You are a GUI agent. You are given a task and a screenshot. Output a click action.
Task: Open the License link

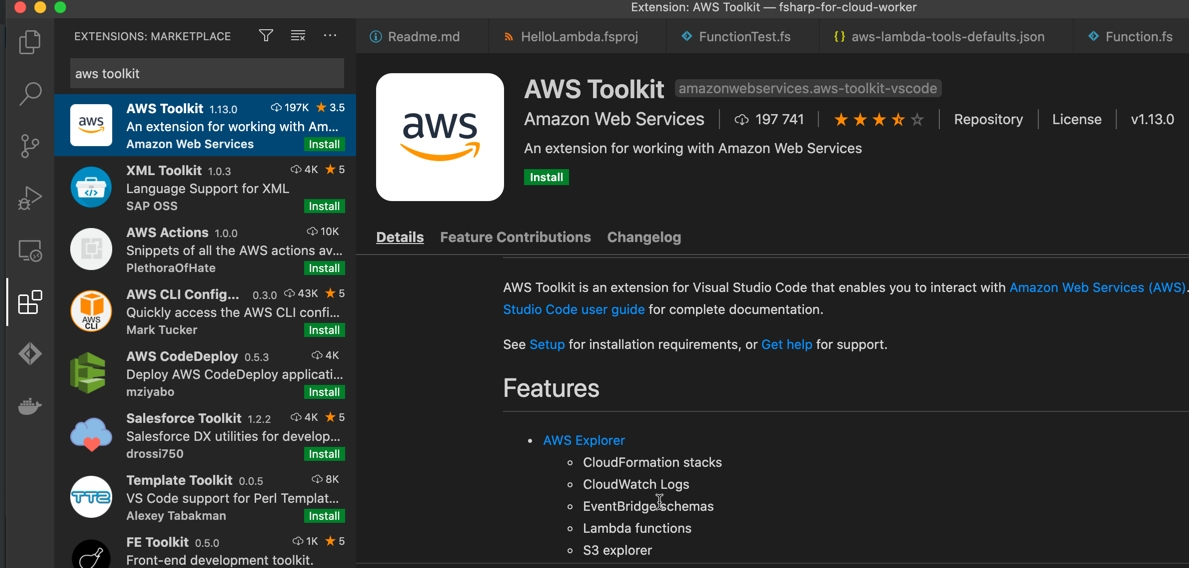pos(1077,119)
